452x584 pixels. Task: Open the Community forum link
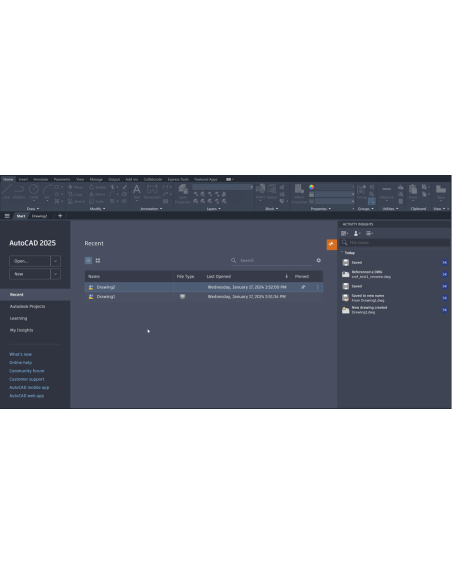point(27,371)
